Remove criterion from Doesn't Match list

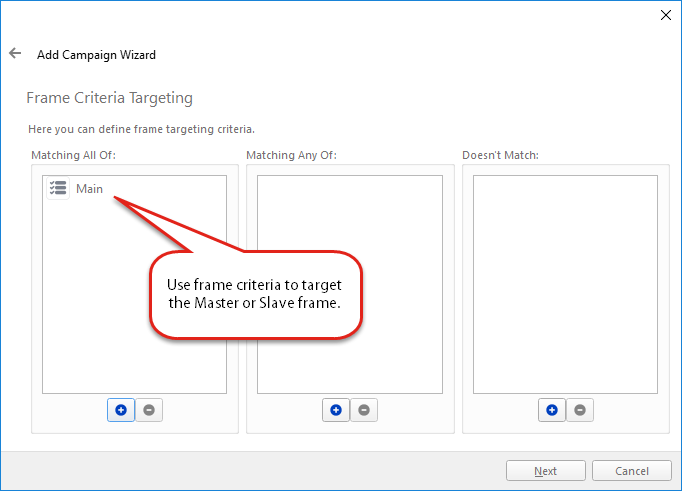point(580,410)
